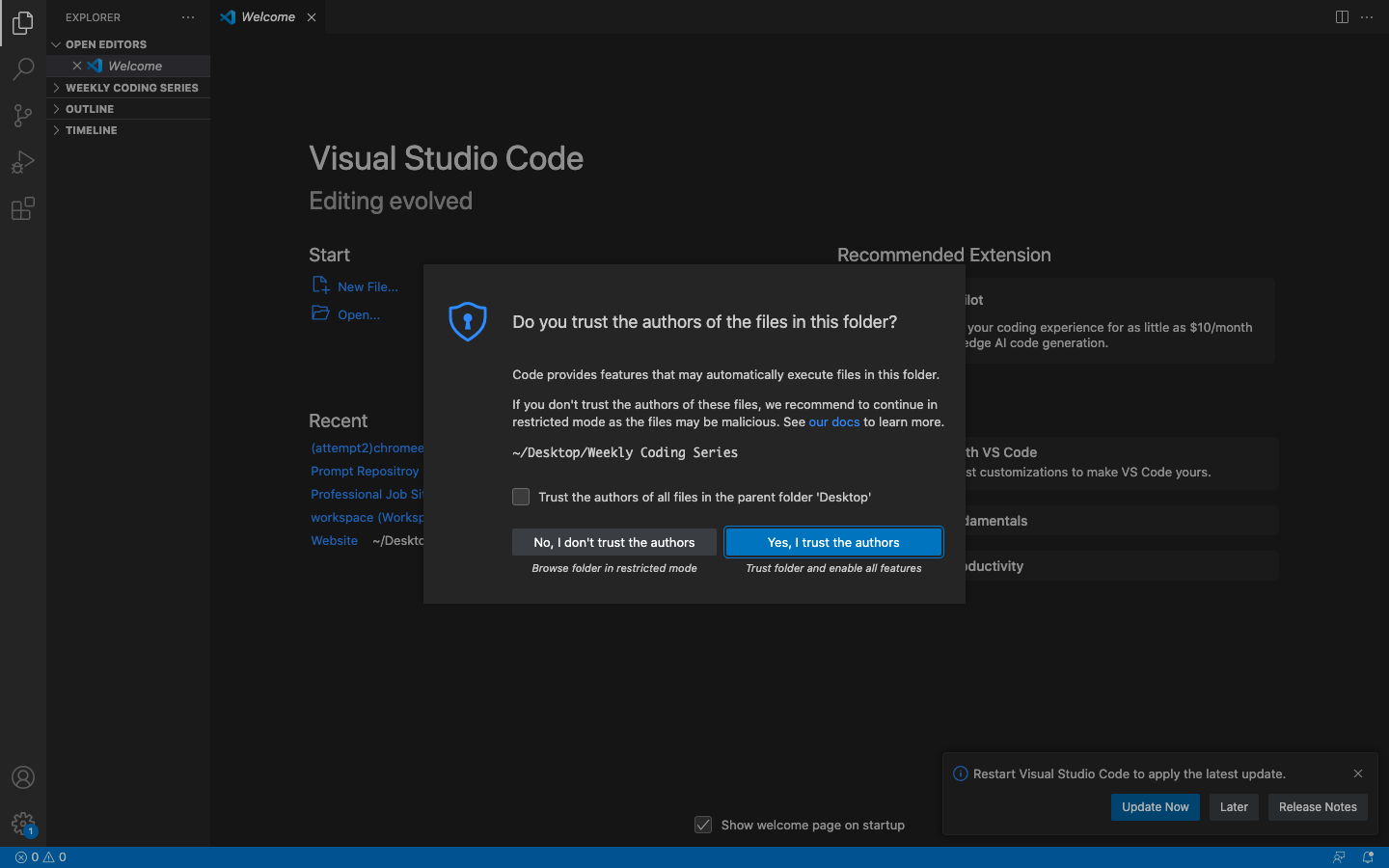This screenshot has height=868, width=1389.
Task: Click the notifications bell in status bar
Action: (1368, 857)
